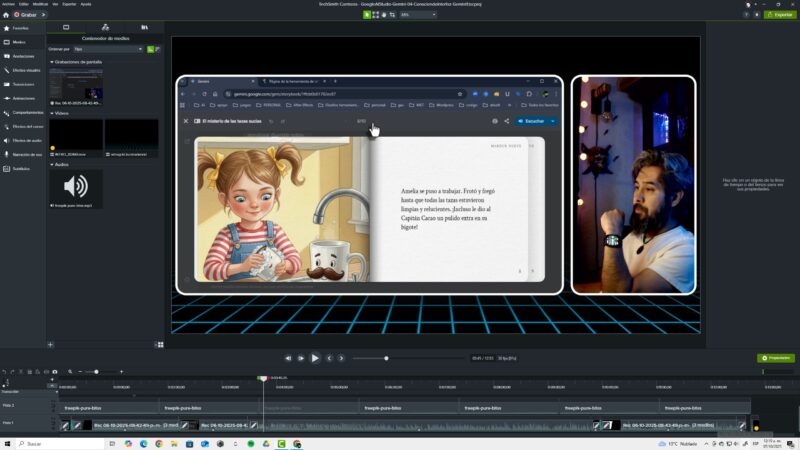Open the Modificar menu
Screen dimensions: 800x450
[40, 4]
